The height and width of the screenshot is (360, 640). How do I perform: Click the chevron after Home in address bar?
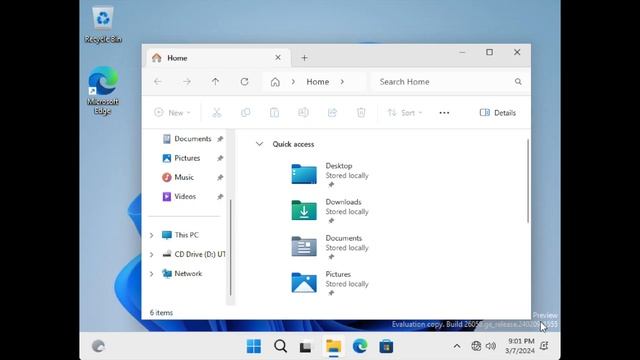(x=342, y=82)
